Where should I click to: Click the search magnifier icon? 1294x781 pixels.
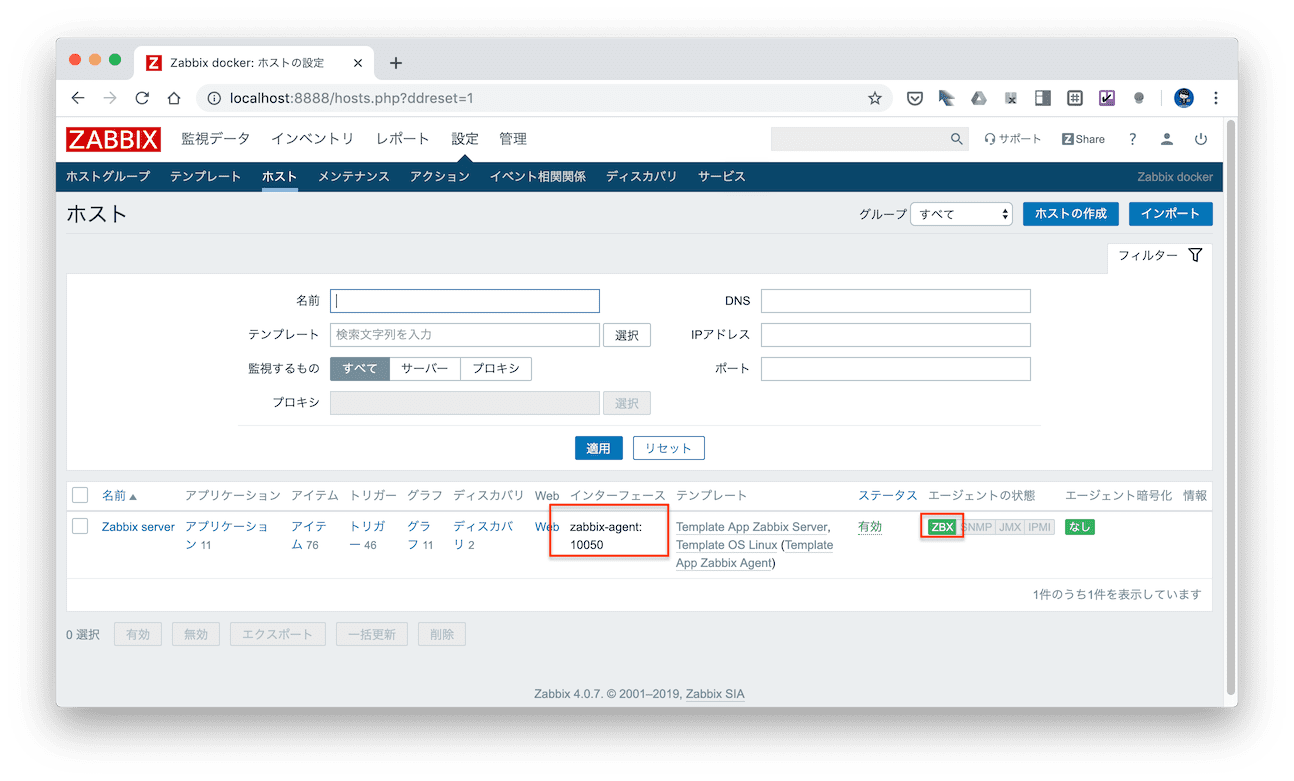pos(957,139)
